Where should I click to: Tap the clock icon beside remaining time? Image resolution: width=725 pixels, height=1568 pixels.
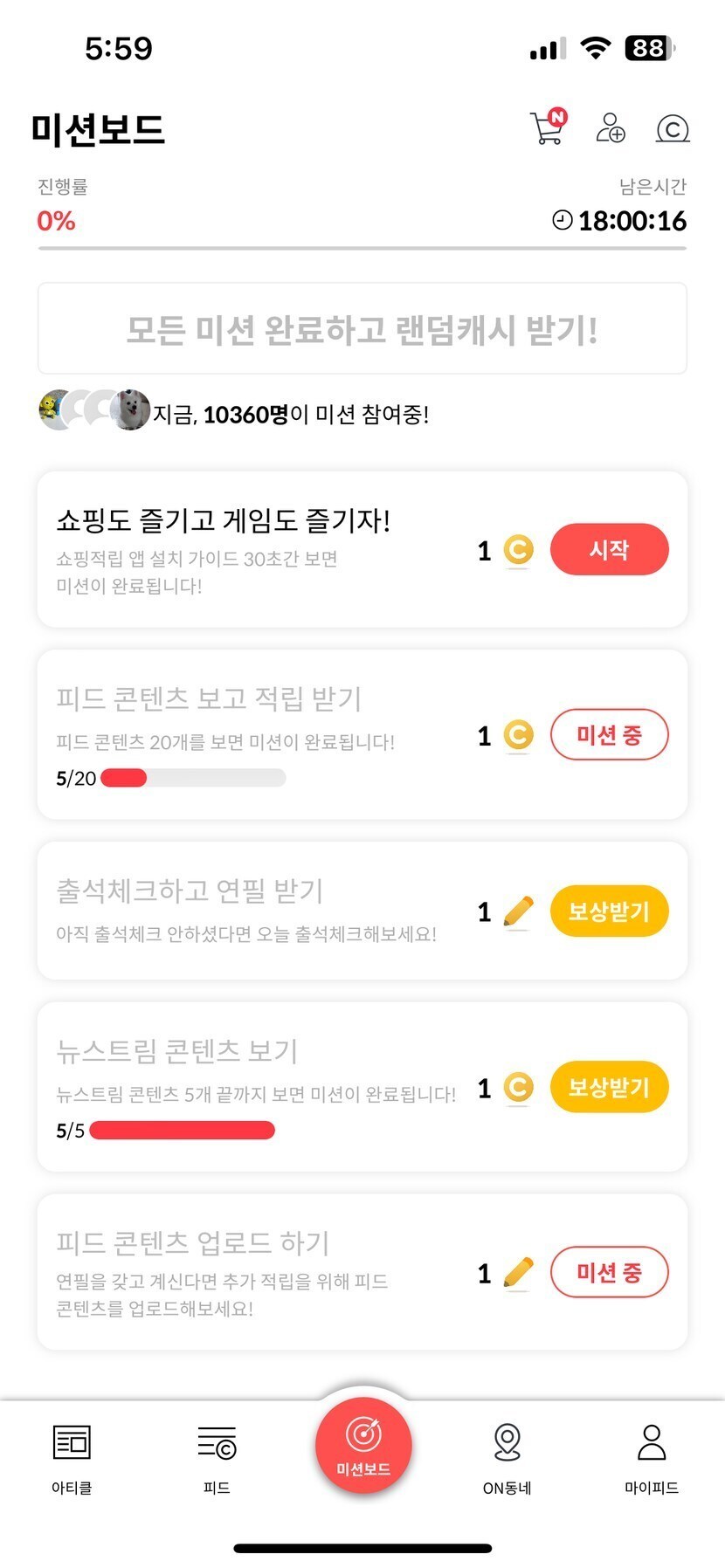tap(563, 220)
